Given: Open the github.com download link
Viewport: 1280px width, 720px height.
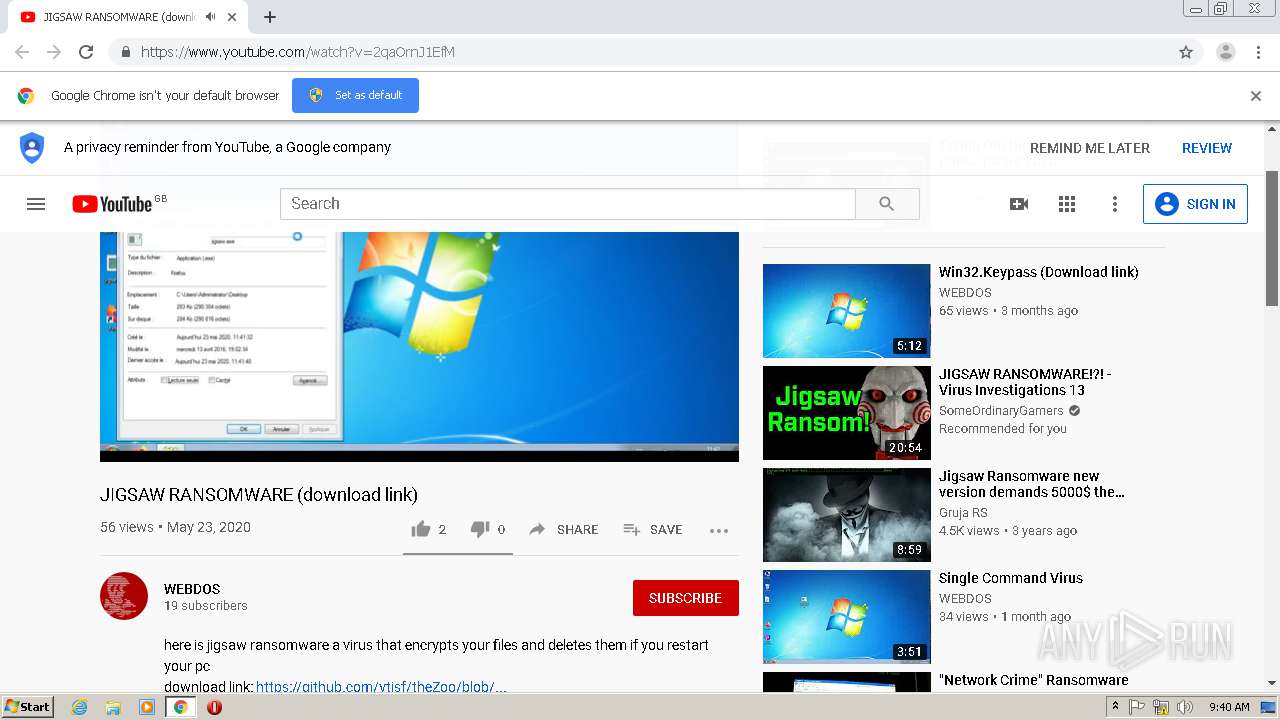Looking at the screenshot, I should point(381,687).
